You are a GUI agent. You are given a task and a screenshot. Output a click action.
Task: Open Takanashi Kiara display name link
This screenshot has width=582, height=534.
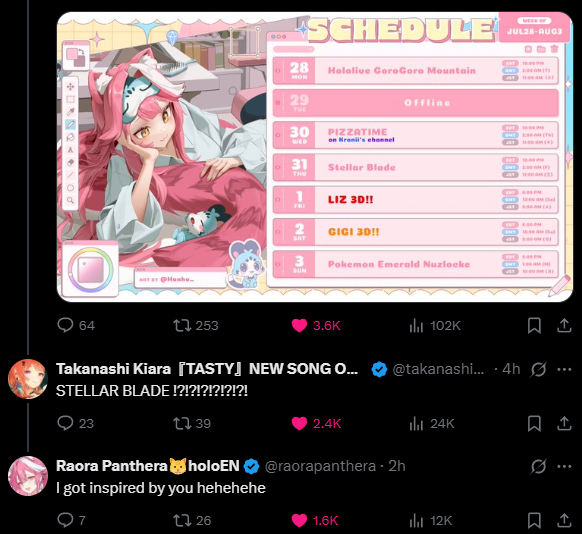point(207,369)
